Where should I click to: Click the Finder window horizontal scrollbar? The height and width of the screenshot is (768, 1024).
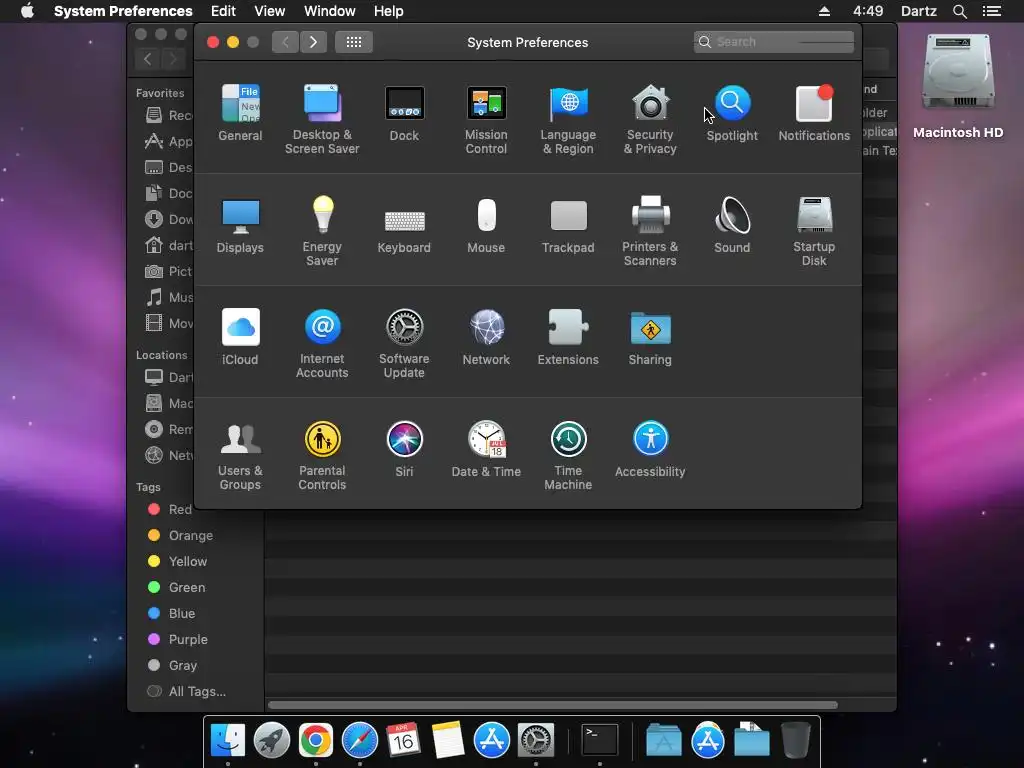552,705
